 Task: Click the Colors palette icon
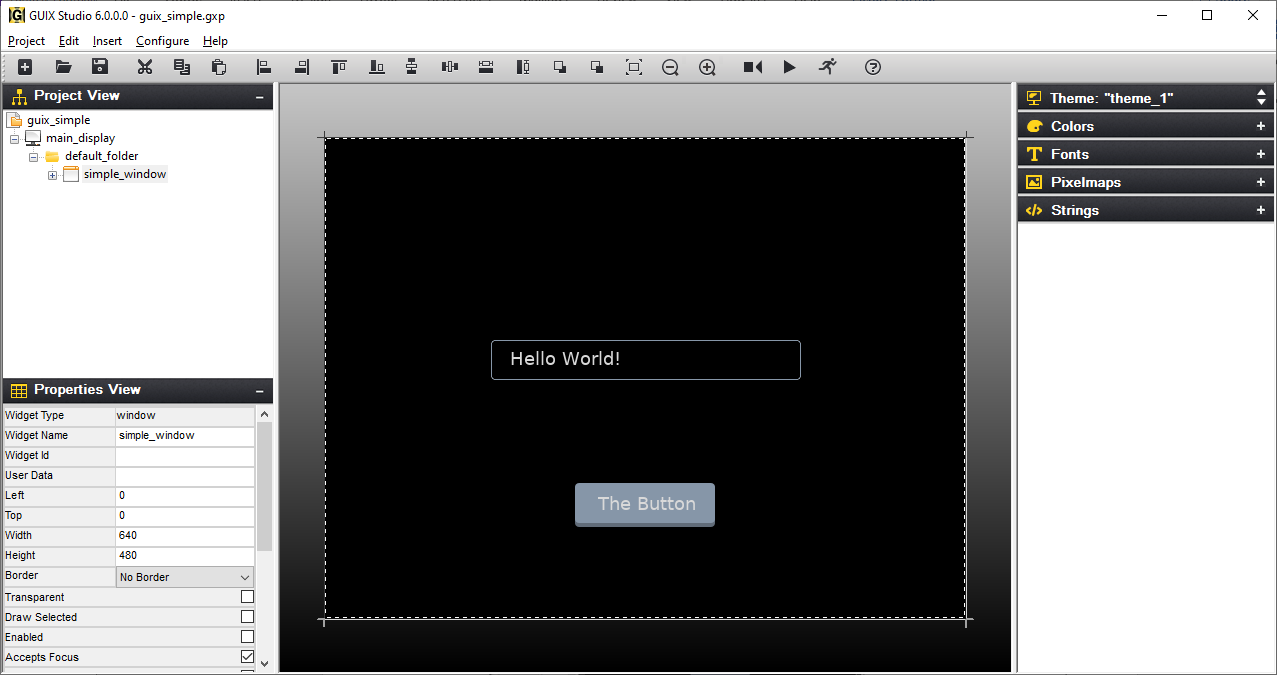coord(1033,126)
